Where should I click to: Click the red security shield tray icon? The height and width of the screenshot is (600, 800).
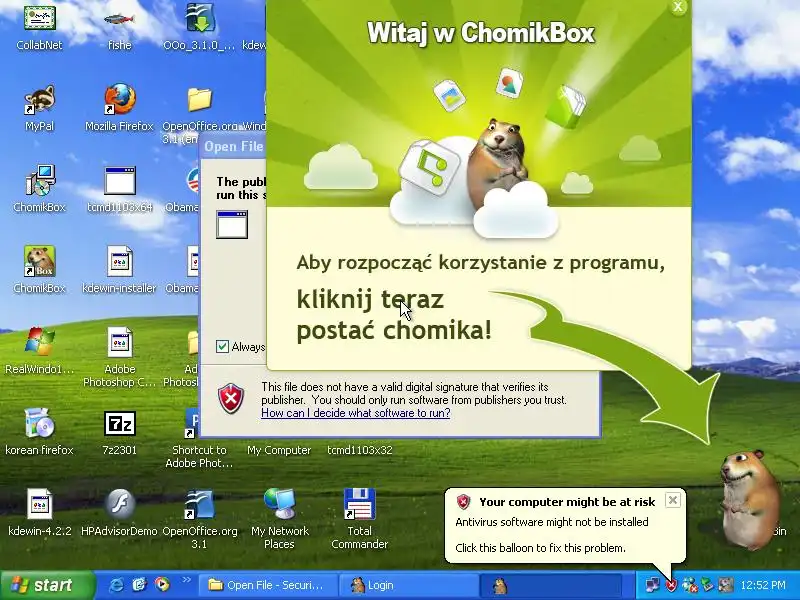pyautogui.click(x=671, y=585)
